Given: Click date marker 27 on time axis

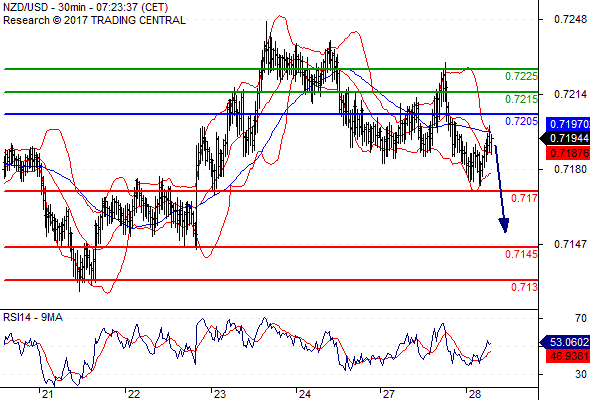Looking at the screenshot, I should 388,394.
